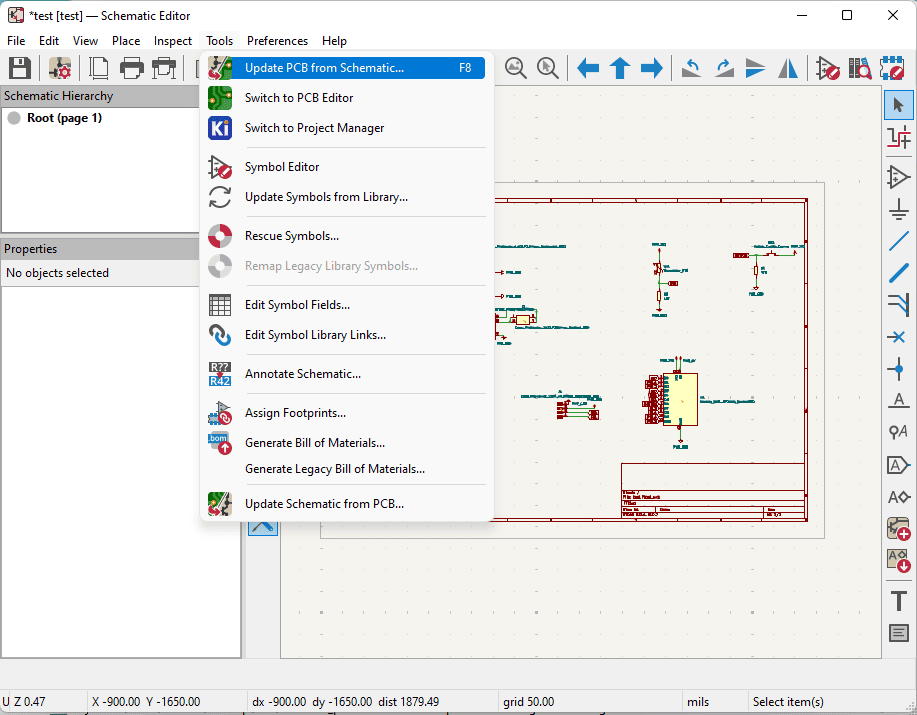Open the View menu
917x715 pixels.
pyautogui.click(x=85, y=41)
